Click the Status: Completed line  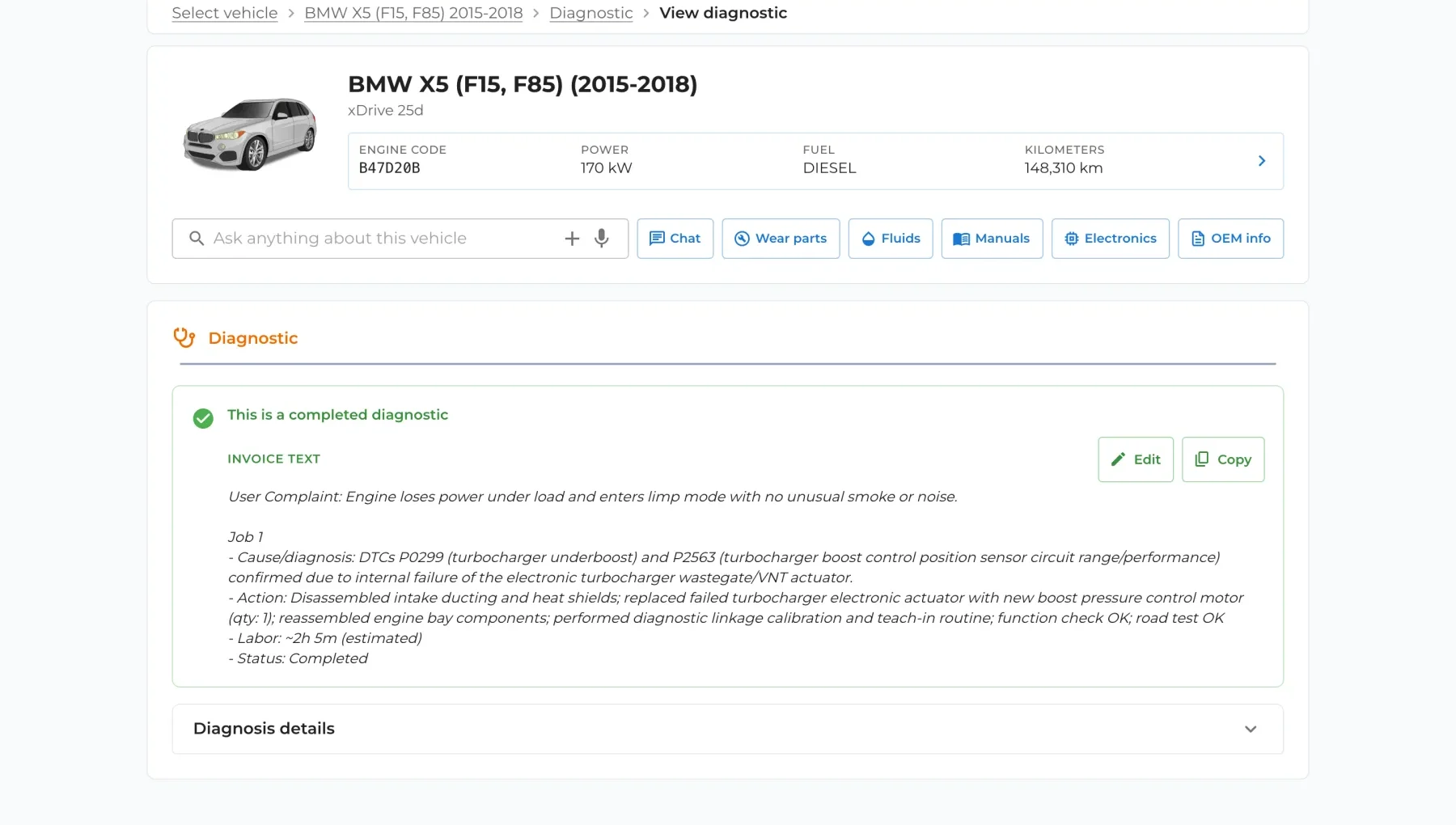(298, 658)
